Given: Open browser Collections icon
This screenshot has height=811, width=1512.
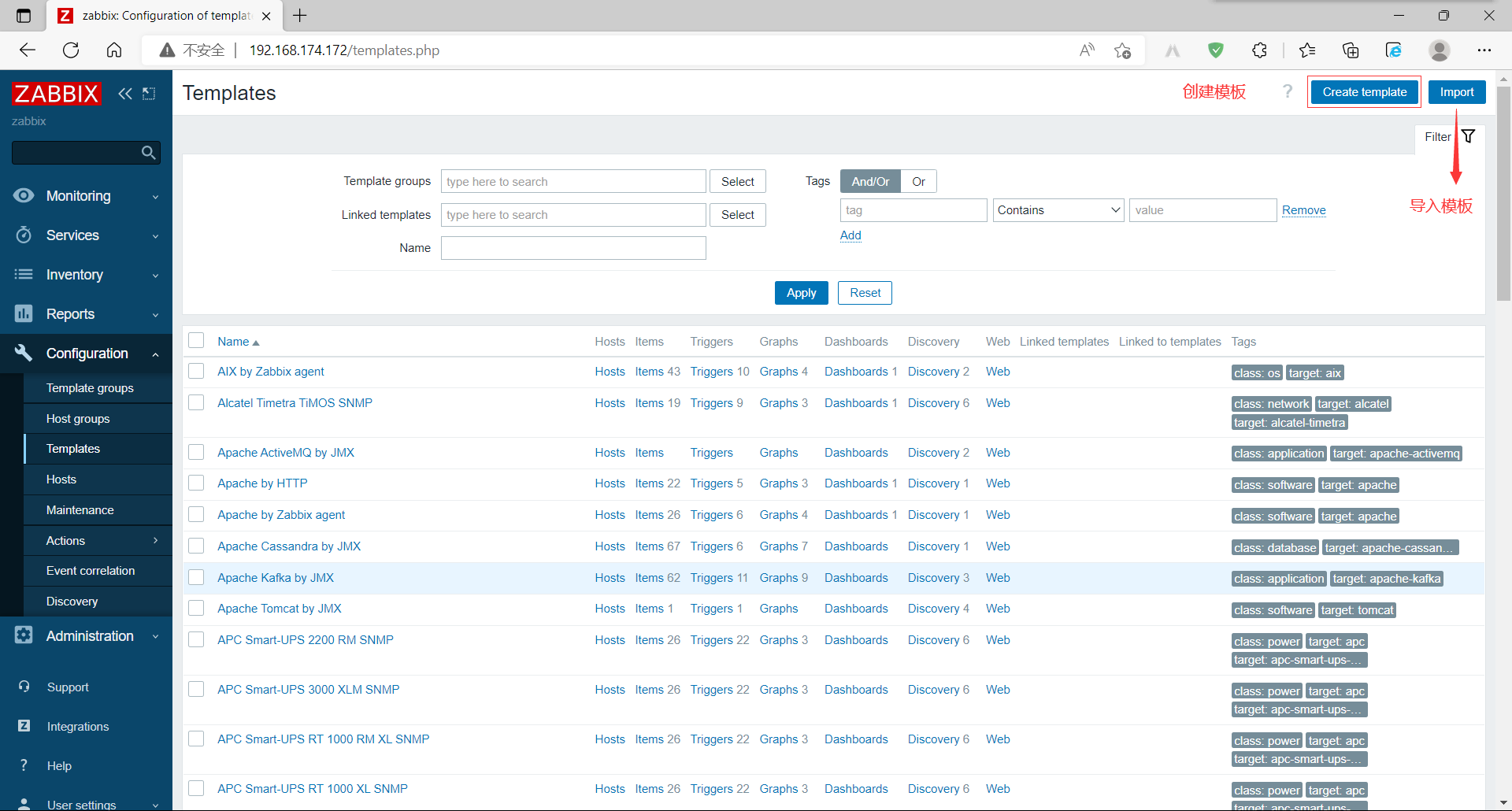Looking at the screenshot, I should 1351,50.
